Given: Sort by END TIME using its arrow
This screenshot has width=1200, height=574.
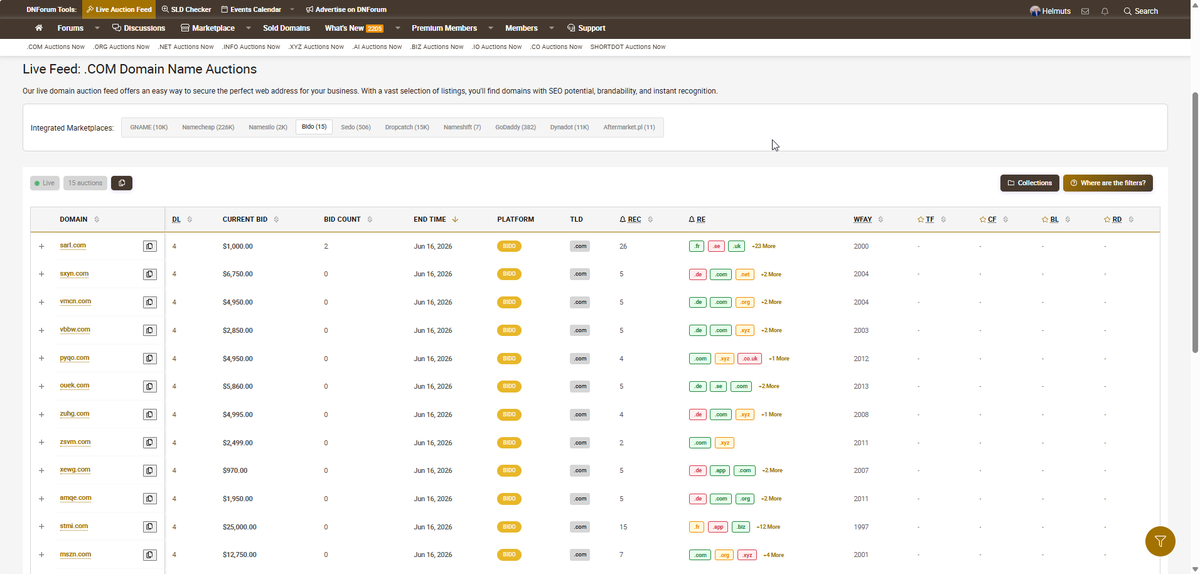Looking at the screenshot, I should [x=455, y=219].
